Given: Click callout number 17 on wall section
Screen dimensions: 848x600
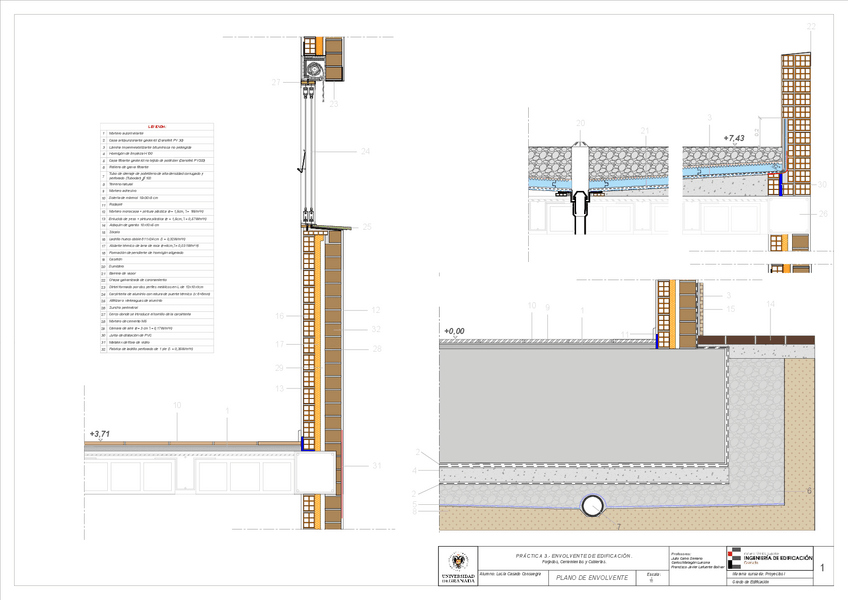Looking at the screenshot, I should coord(280,344).
